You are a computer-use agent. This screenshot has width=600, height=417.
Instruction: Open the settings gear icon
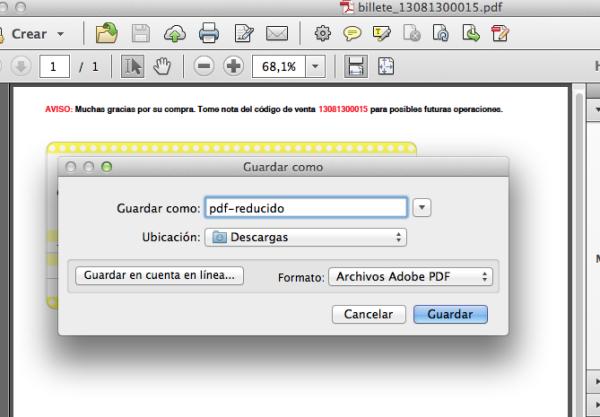click(323, 33)
